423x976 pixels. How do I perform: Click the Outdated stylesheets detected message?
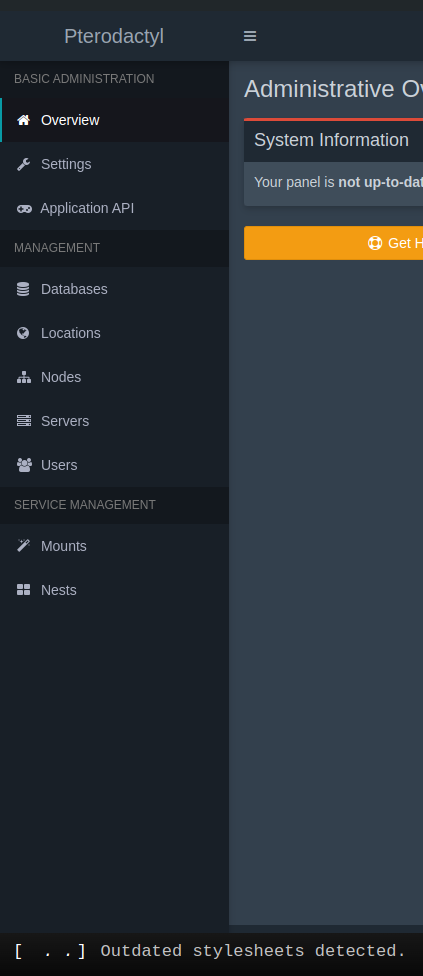coord(253,951)
